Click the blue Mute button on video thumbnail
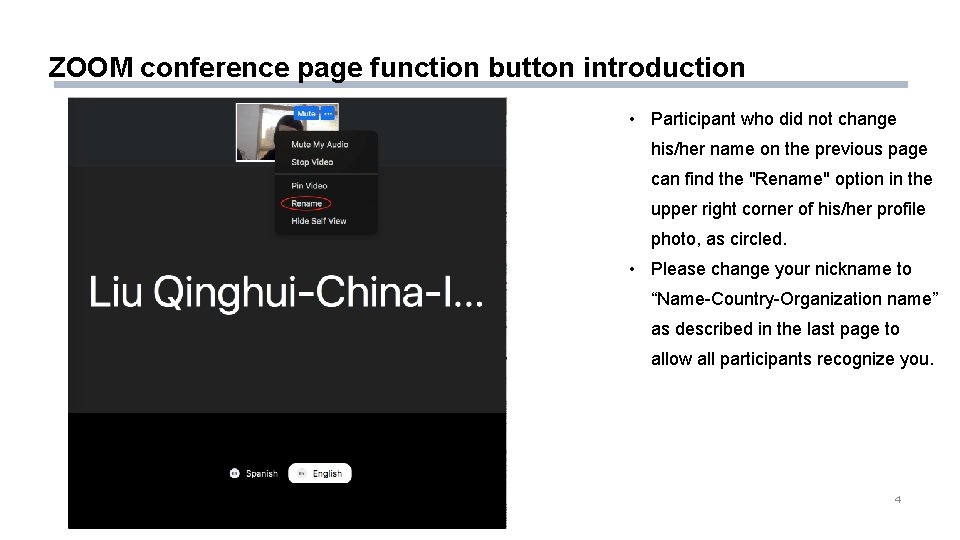Screen dimensions: 960x540 click(306, 113)
